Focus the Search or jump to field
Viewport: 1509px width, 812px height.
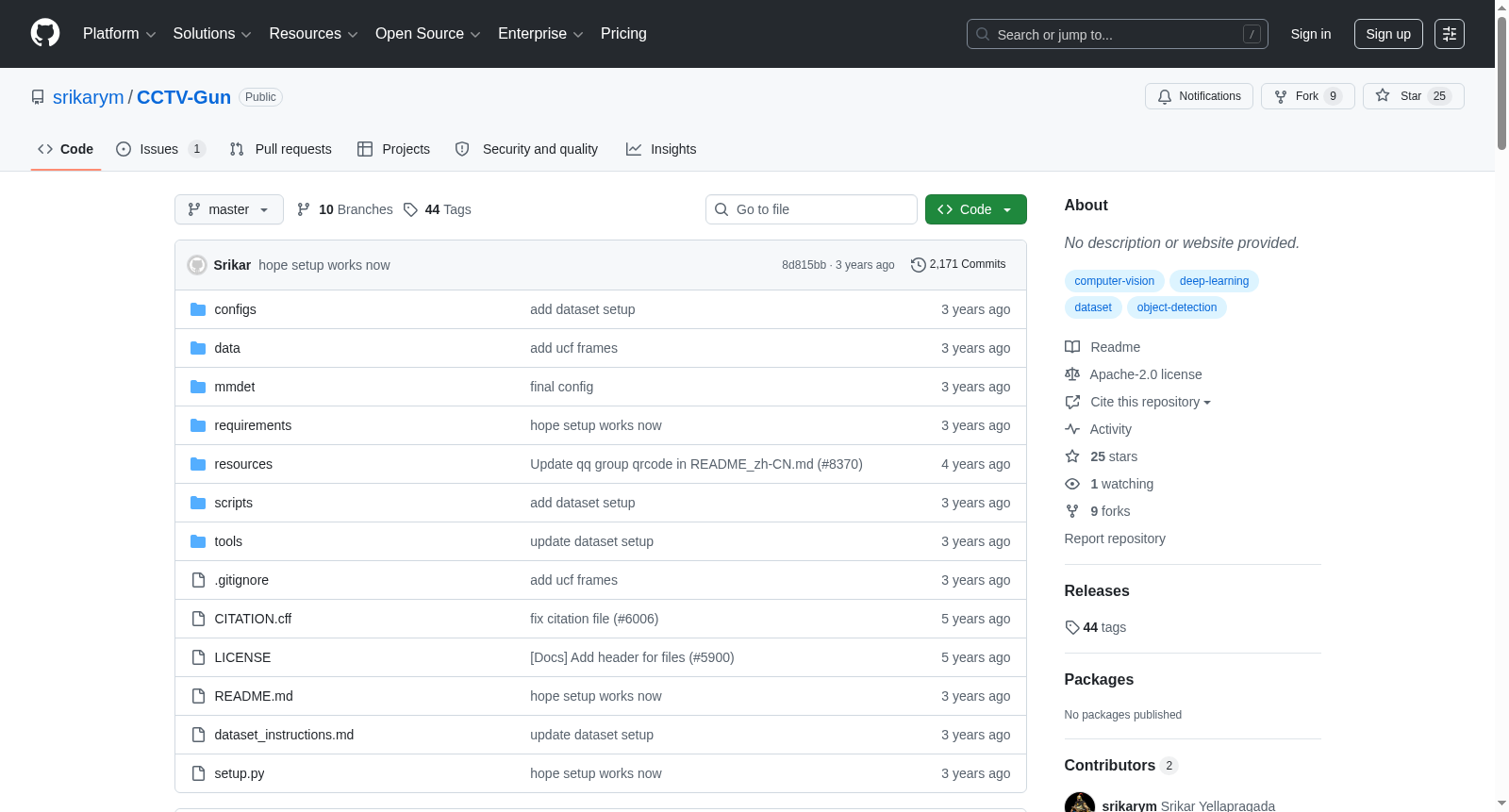(x=1117, y=34)
